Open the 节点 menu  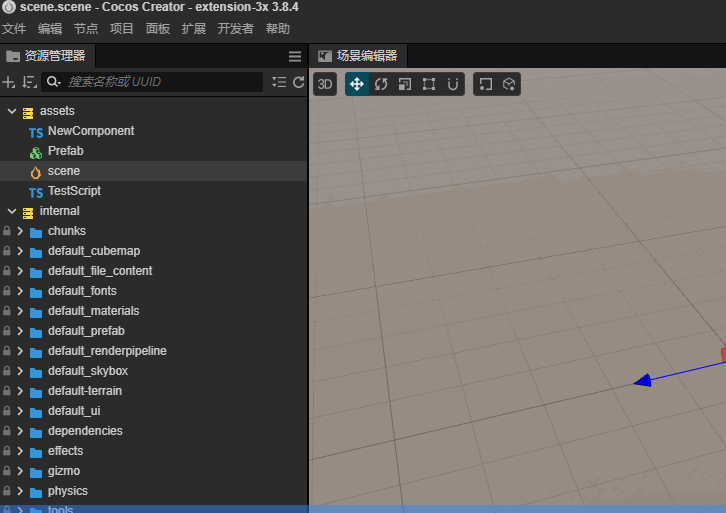(x=86, y=29)
